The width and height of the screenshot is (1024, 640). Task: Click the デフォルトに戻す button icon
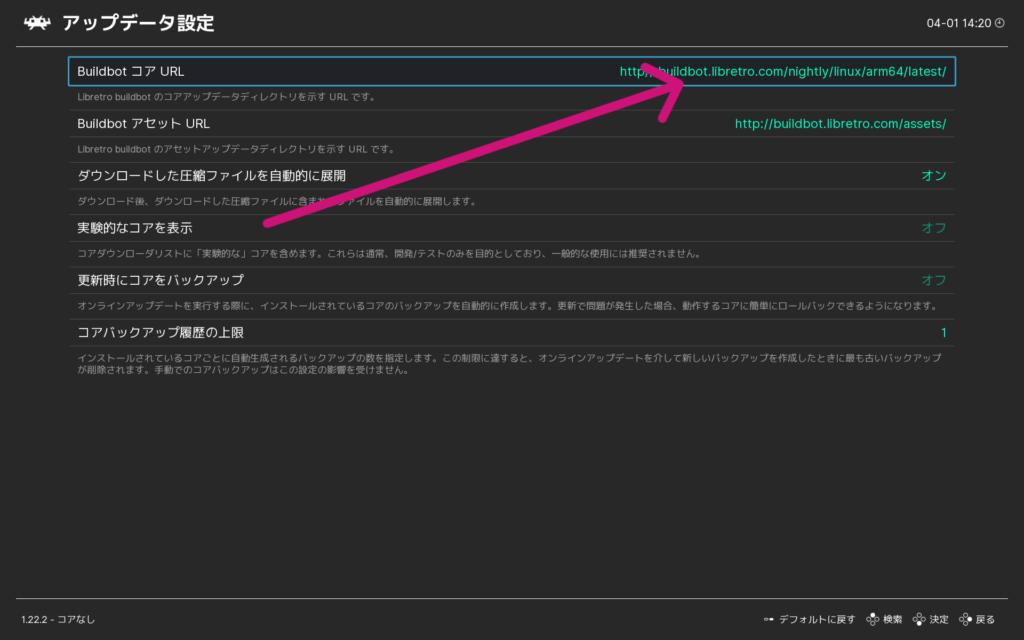click(x=768, y=620)
